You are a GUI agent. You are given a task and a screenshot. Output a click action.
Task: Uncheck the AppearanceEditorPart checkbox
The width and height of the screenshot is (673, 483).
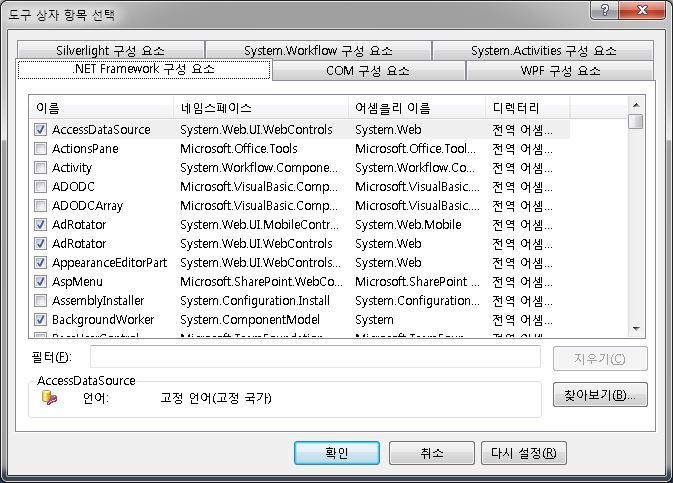40,262
